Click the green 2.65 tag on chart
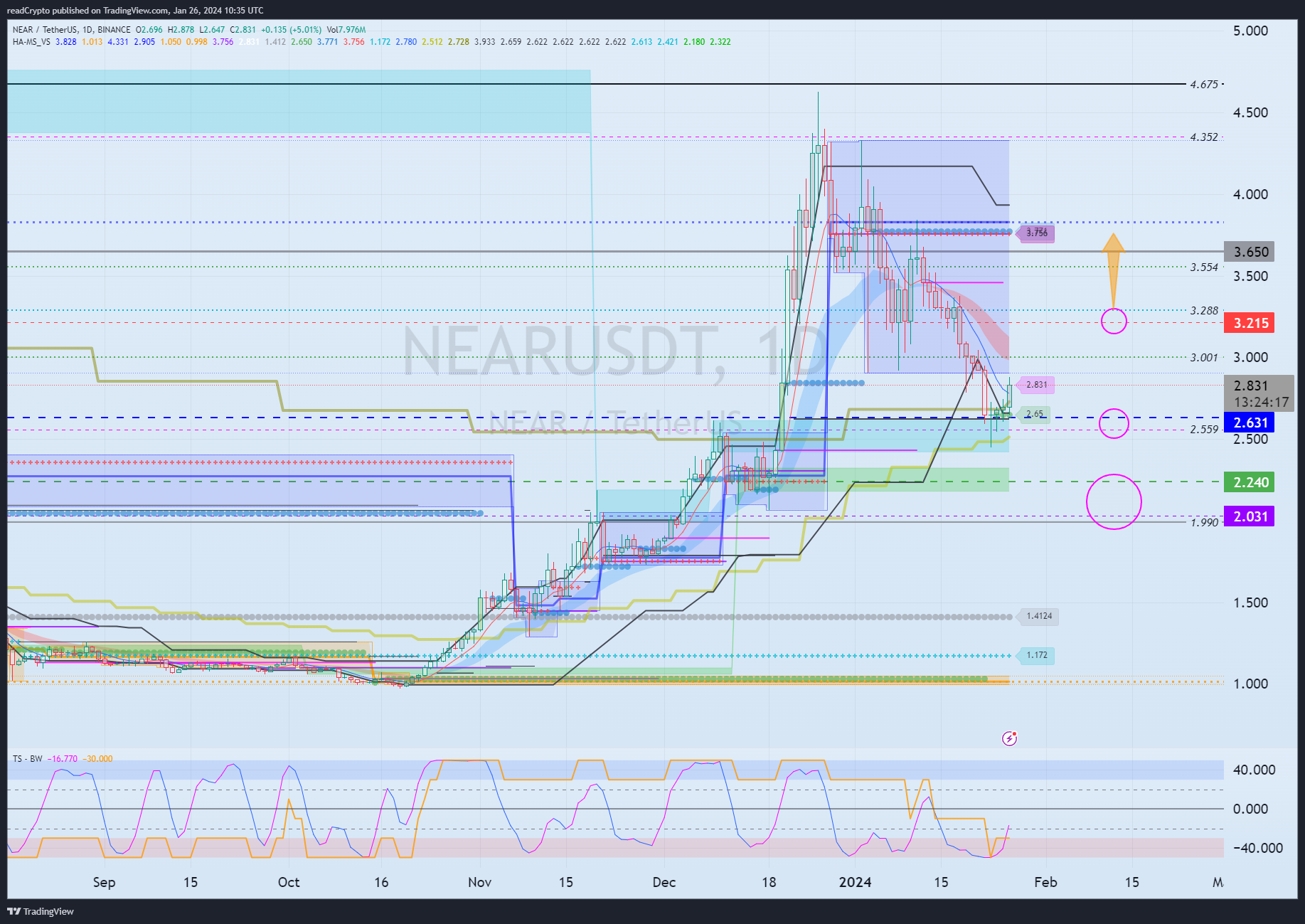This screenshot has width=1305, height=924. [x=1034, y=414]
